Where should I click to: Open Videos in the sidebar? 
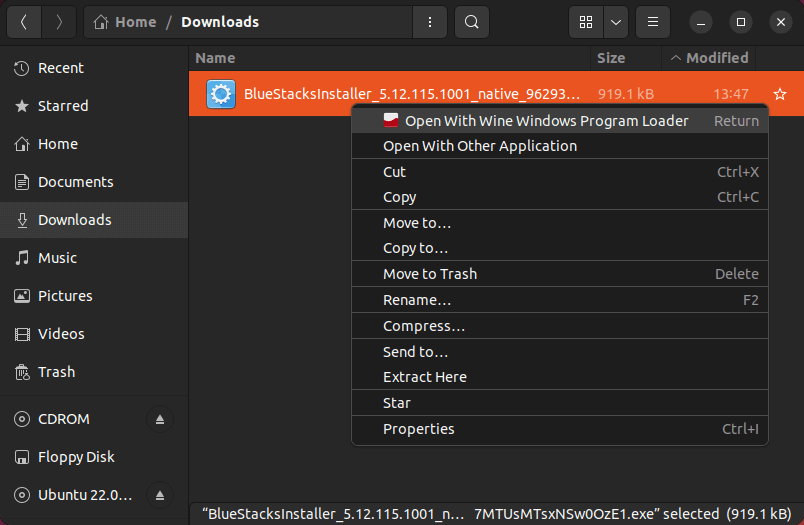tap(94, 334)
